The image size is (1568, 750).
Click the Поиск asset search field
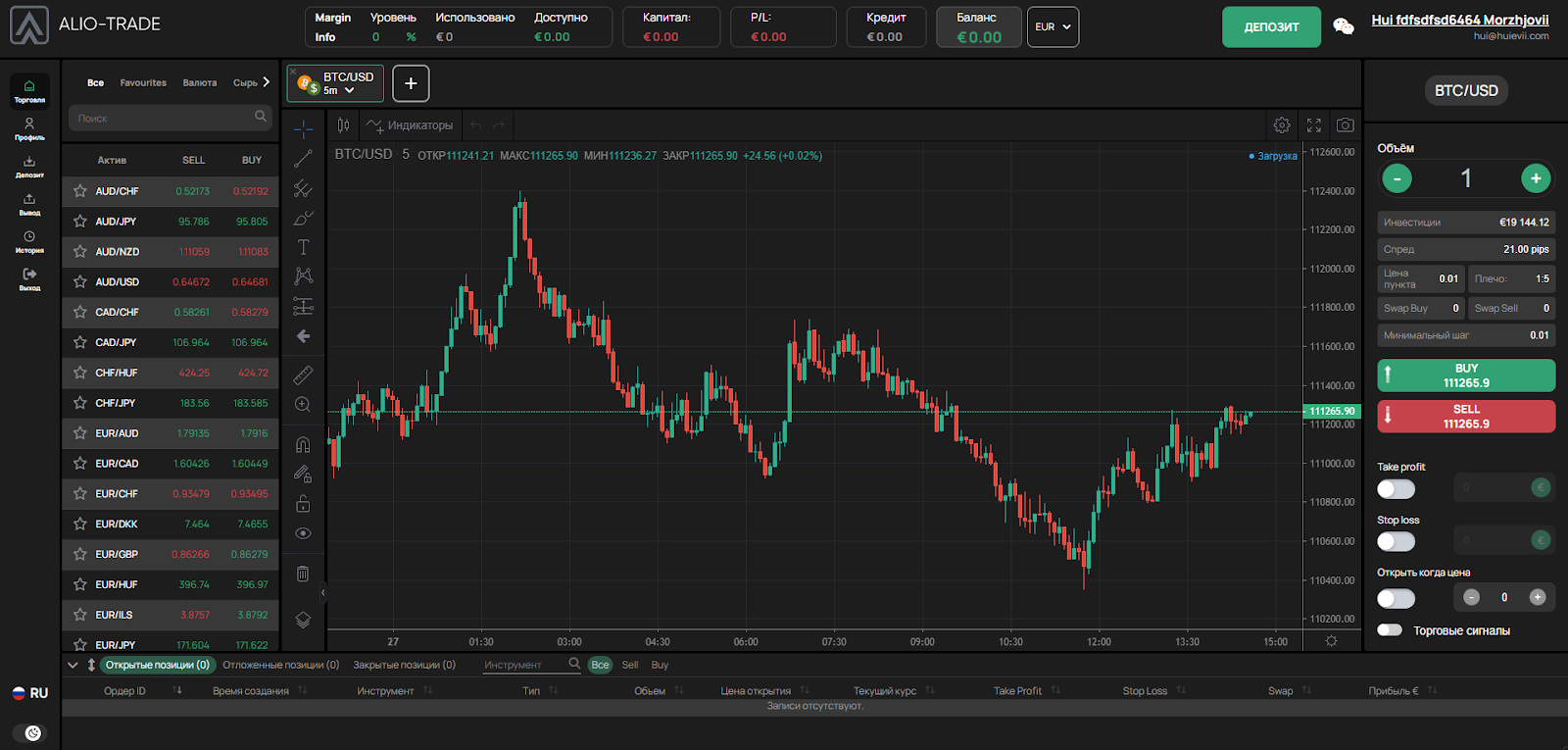click(163, 119)
